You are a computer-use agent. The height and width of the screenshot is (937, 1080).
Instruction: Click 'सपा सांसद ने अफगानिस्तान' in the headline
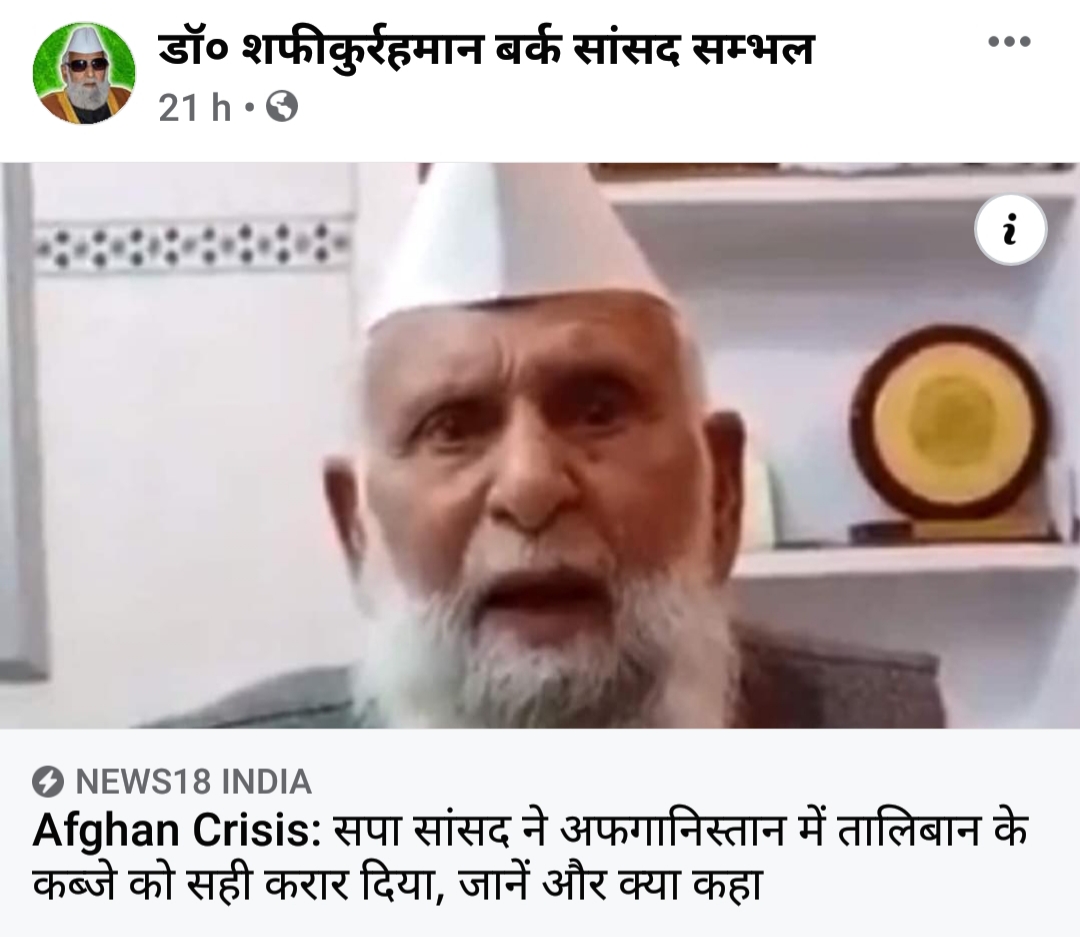[559, 830]
